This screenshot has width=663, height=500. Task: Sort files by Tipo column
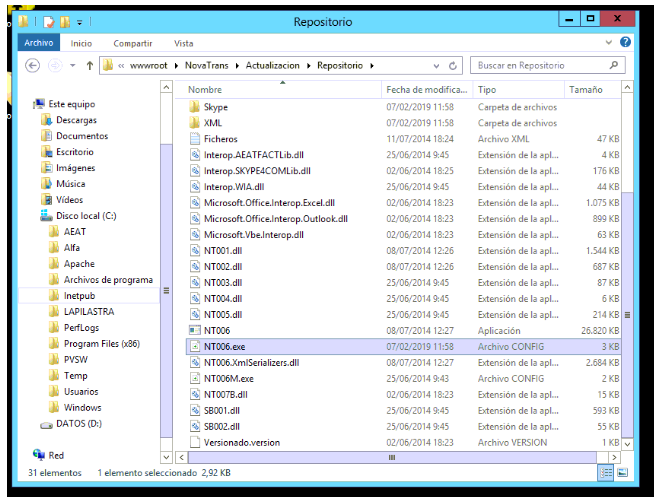click(x=518, y=90)
